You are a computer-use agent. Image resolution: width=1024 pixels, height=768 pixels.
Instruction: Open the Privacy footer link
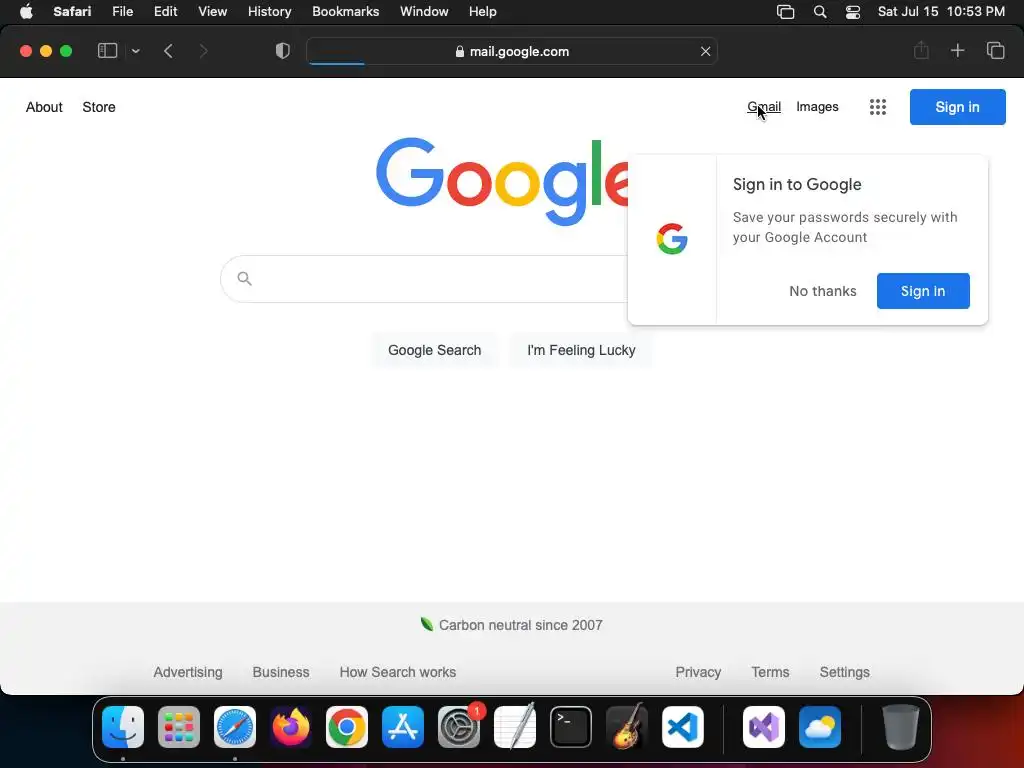(698, 672)
